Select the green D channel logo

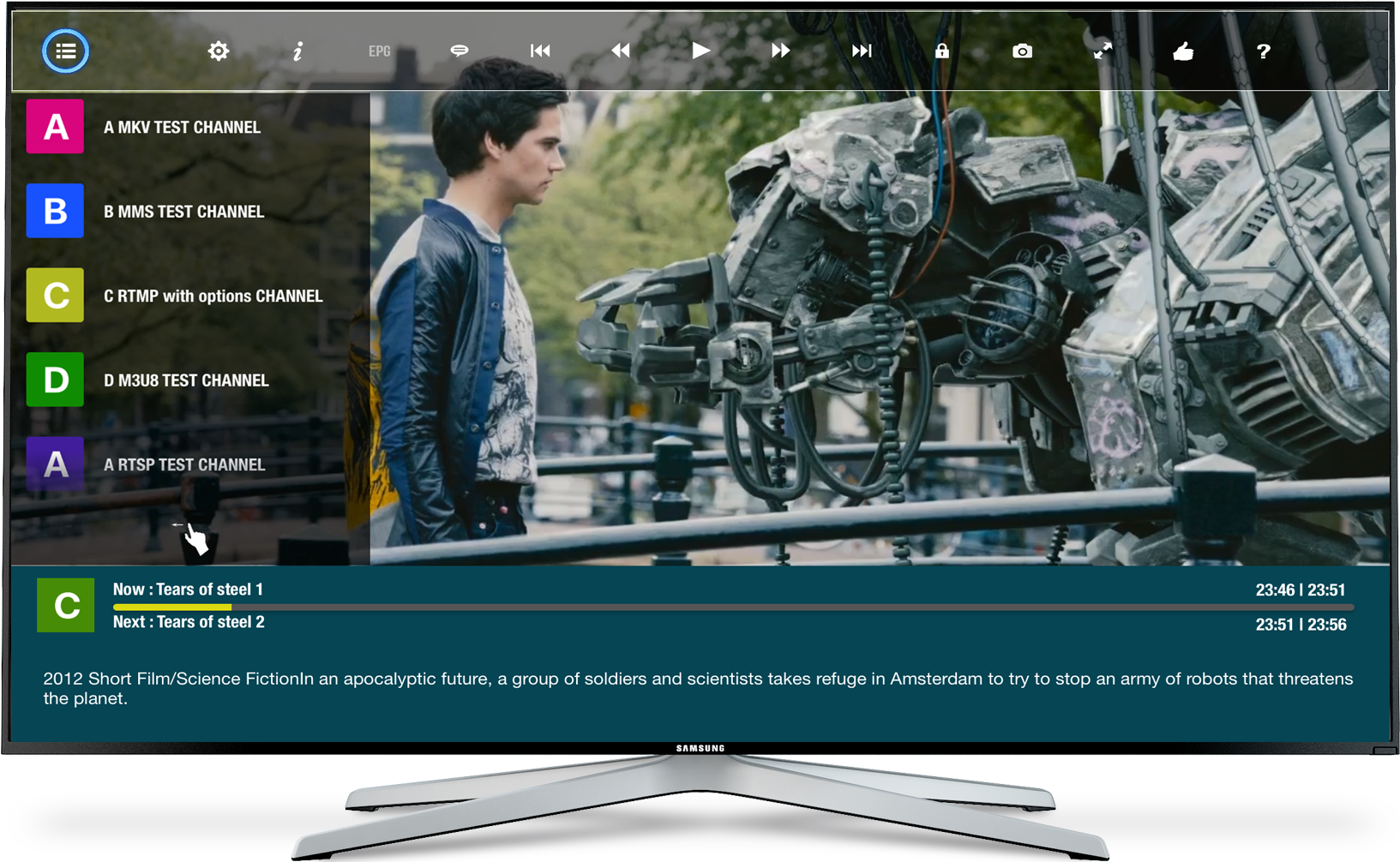point(55,380)
